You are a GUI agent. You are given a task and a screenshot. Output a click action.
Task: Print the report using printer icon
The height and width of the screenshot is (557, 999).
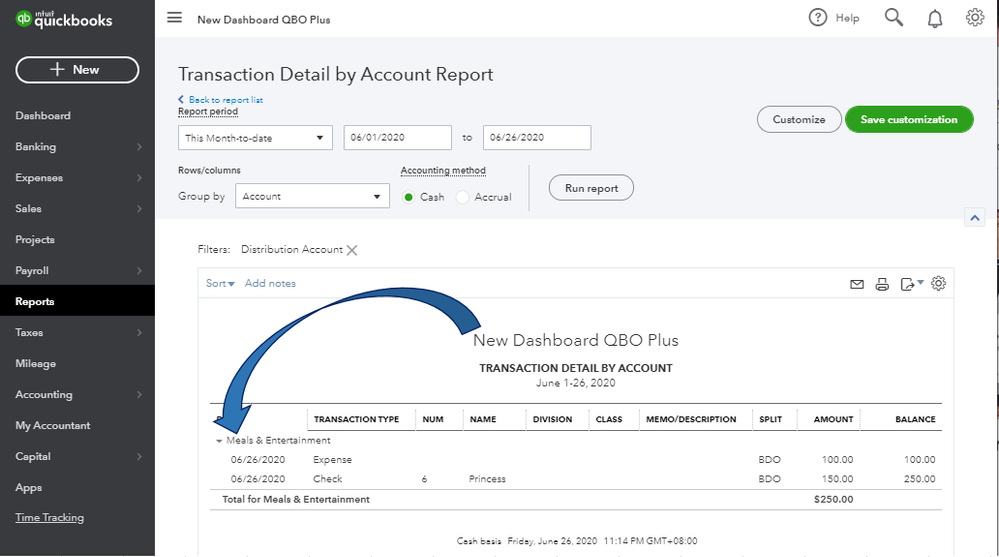pos(882,284)
